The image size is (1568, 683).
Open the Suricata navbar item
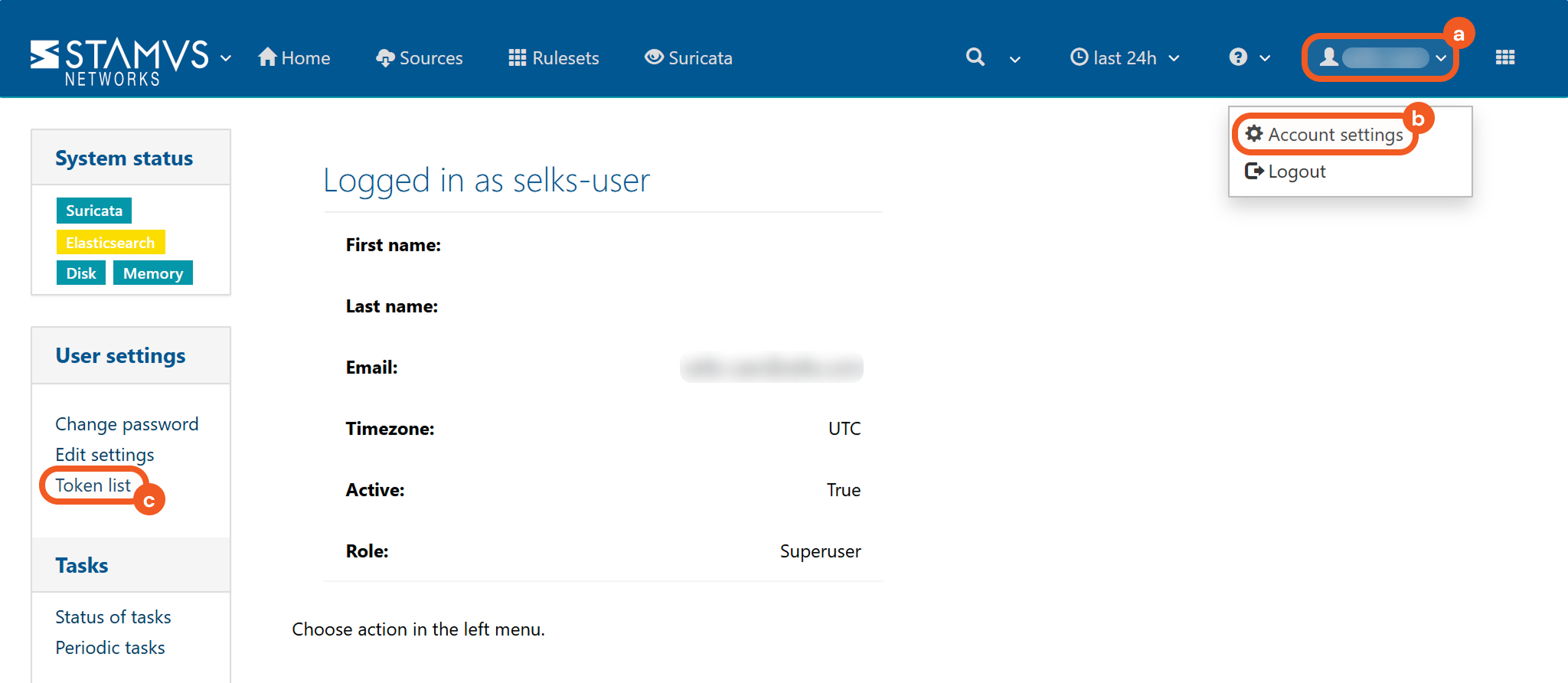(689, 58)
